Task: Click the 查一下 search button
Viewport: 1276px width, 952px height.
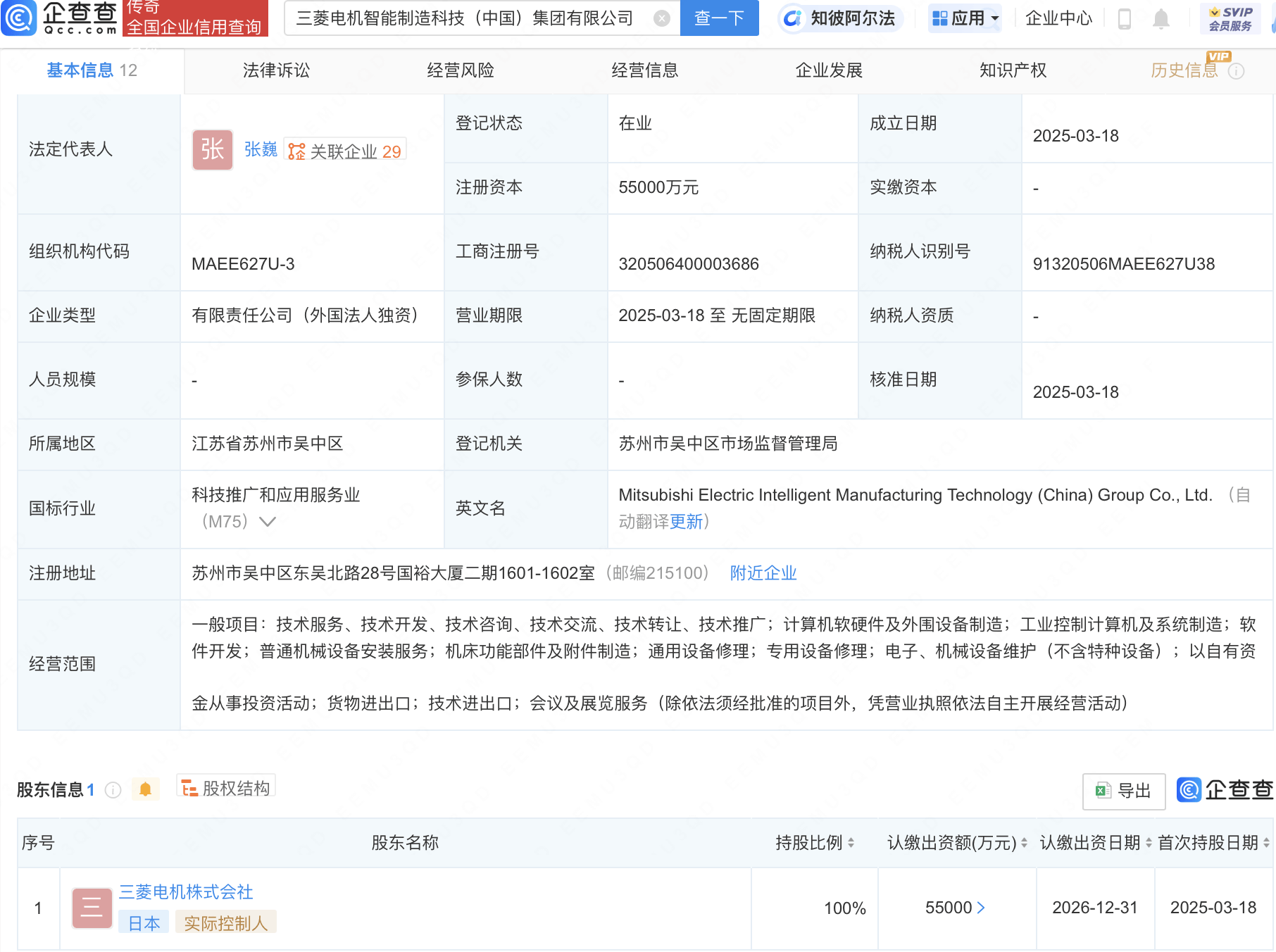Action: pos(719,18)
